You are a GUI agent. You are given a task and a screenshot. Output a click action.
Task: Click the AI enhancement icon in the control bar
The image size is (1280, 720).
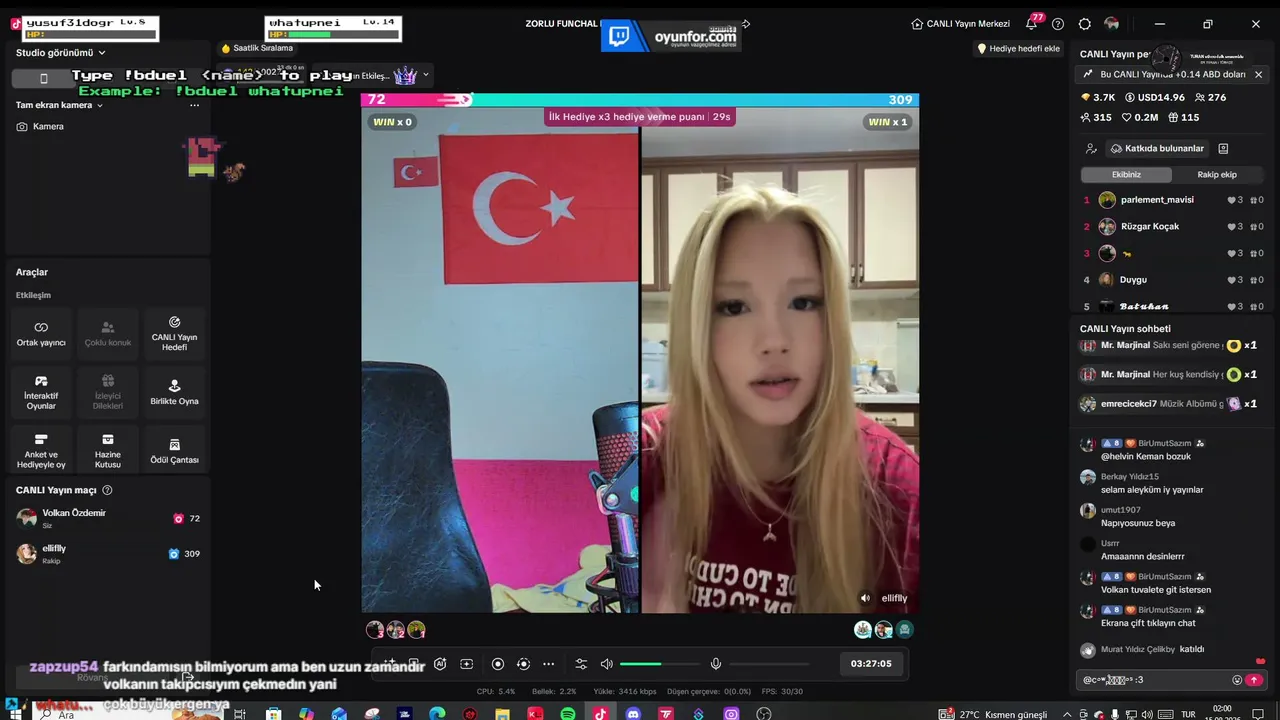click(x=440, y=664)
